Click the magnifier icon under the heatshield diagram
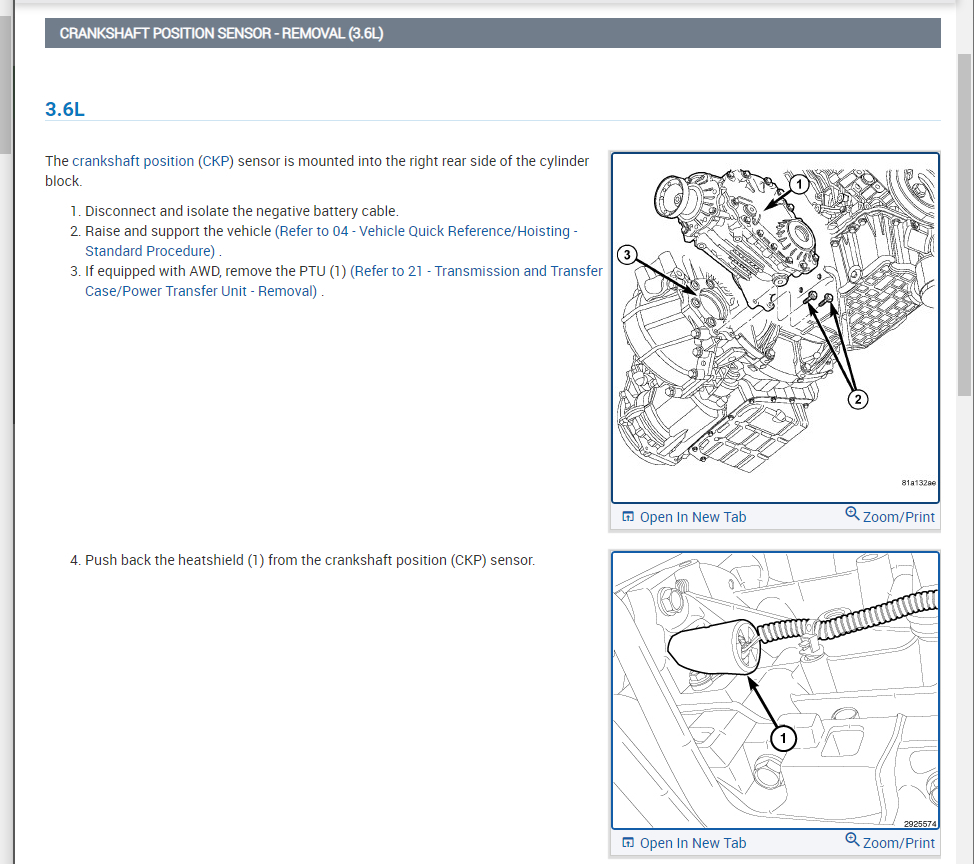 852,840
